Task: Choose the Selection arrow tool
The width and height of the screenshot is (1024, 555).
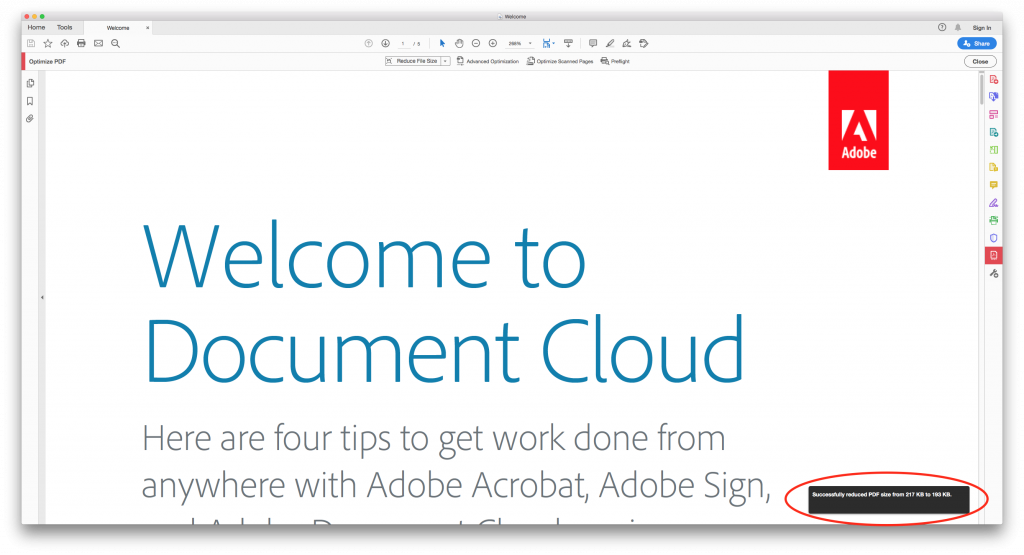Action: coord(442,43)
